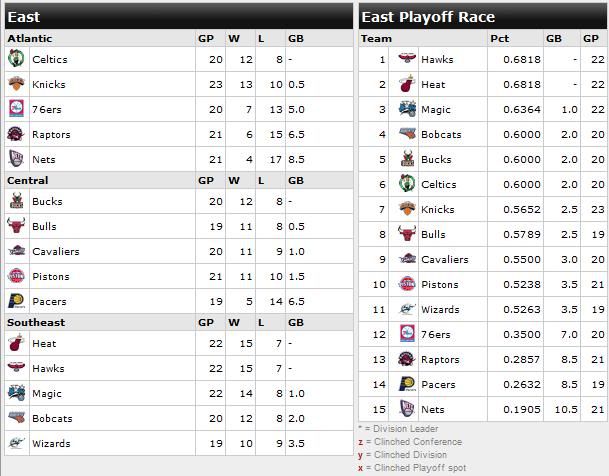Image resolution: width=609 pixels, height=476 pixels.
Task: Click the Southeast division header label
Action: click(36, 322)
